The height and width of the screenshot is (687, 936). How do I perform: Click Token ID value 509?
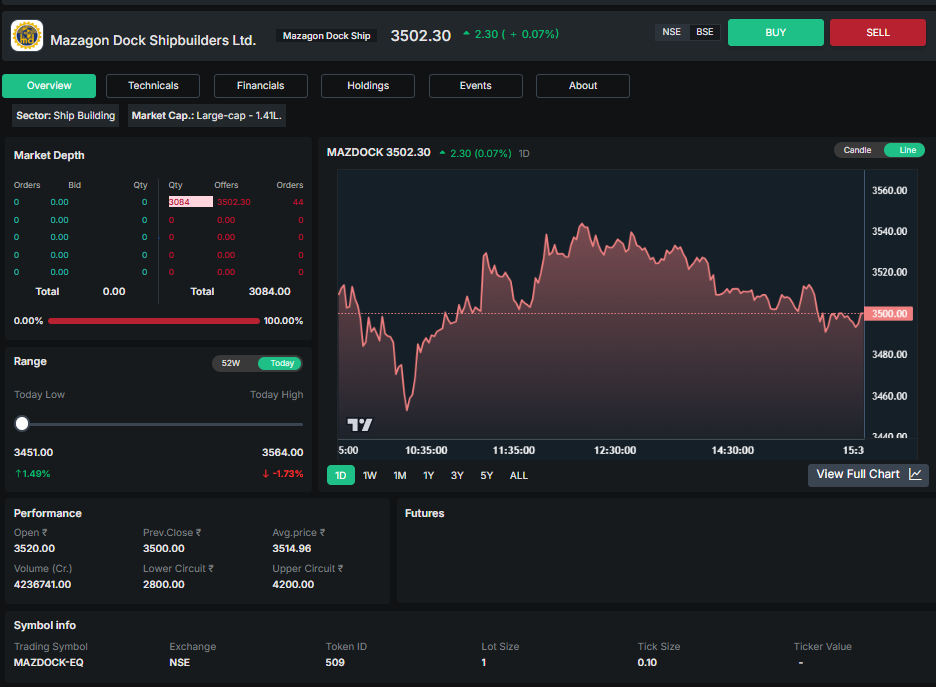pos(335,663)
